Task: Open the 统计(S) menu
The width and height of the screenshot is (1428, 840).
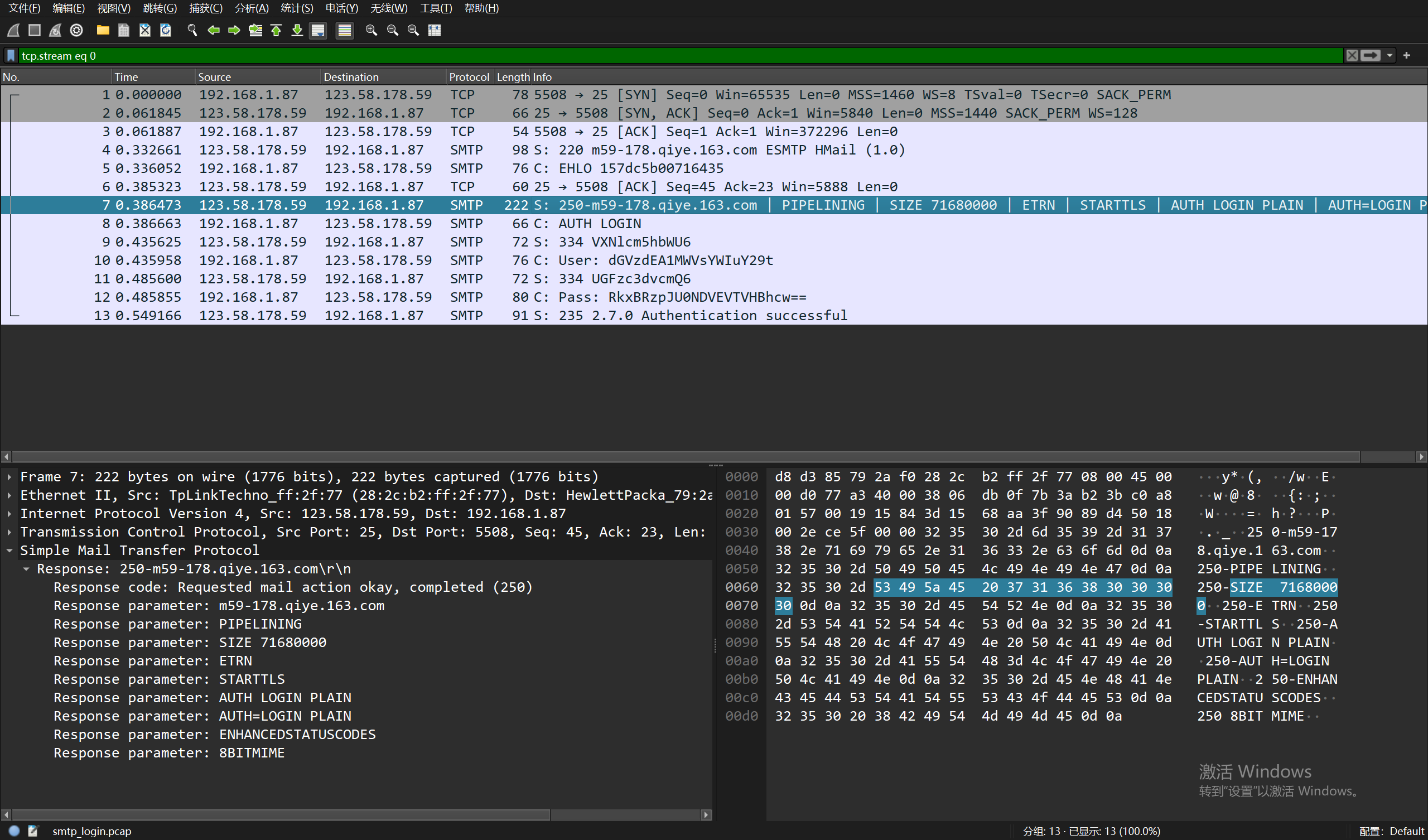Action: pyautogui.click(x=296, y=8)
